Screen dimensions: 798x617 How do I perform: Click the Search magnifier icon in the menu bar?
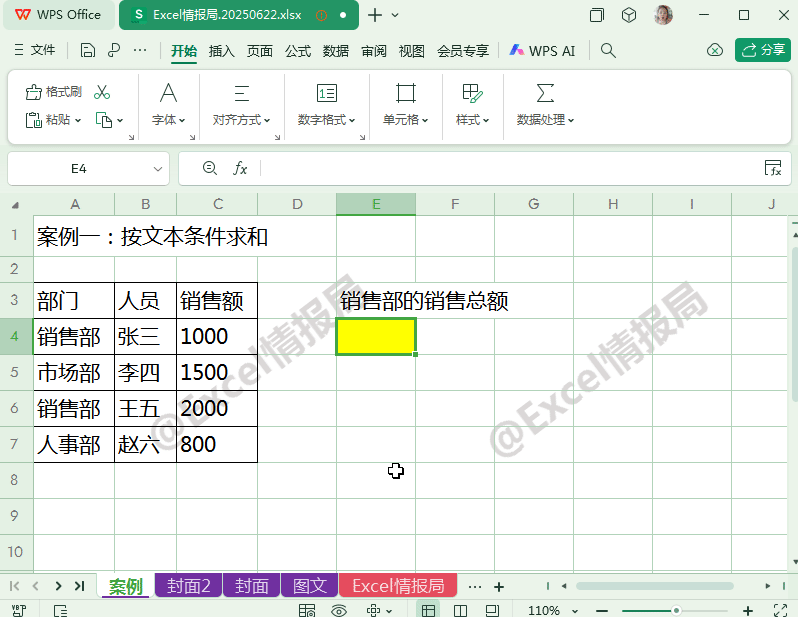608,50
